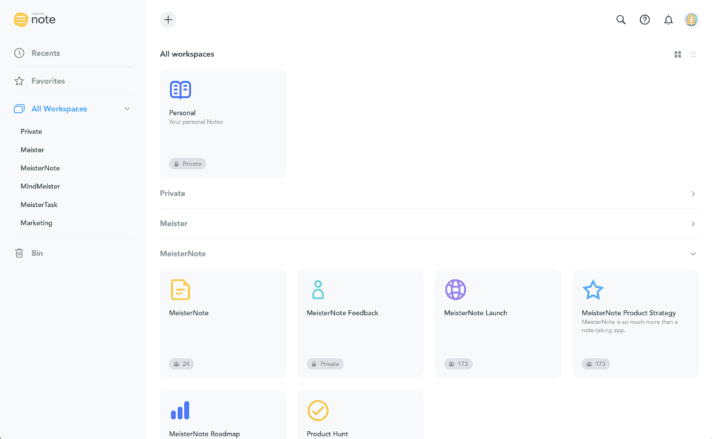
Task: Open the MeisterNote Launch globe icon
Action: (x=455, y=290)
